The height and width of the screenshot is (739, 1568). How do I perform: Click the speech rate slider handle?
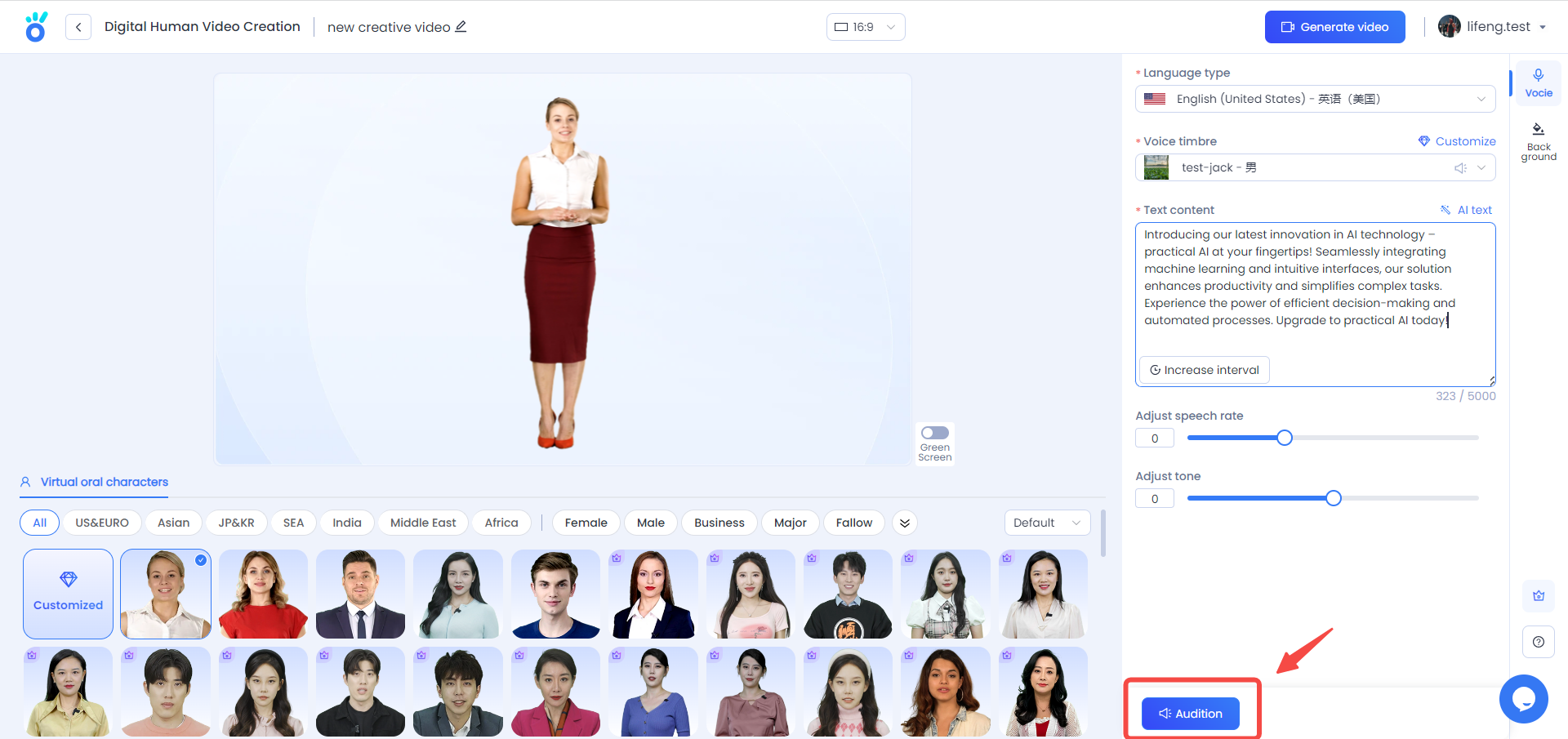point(1285,438)
